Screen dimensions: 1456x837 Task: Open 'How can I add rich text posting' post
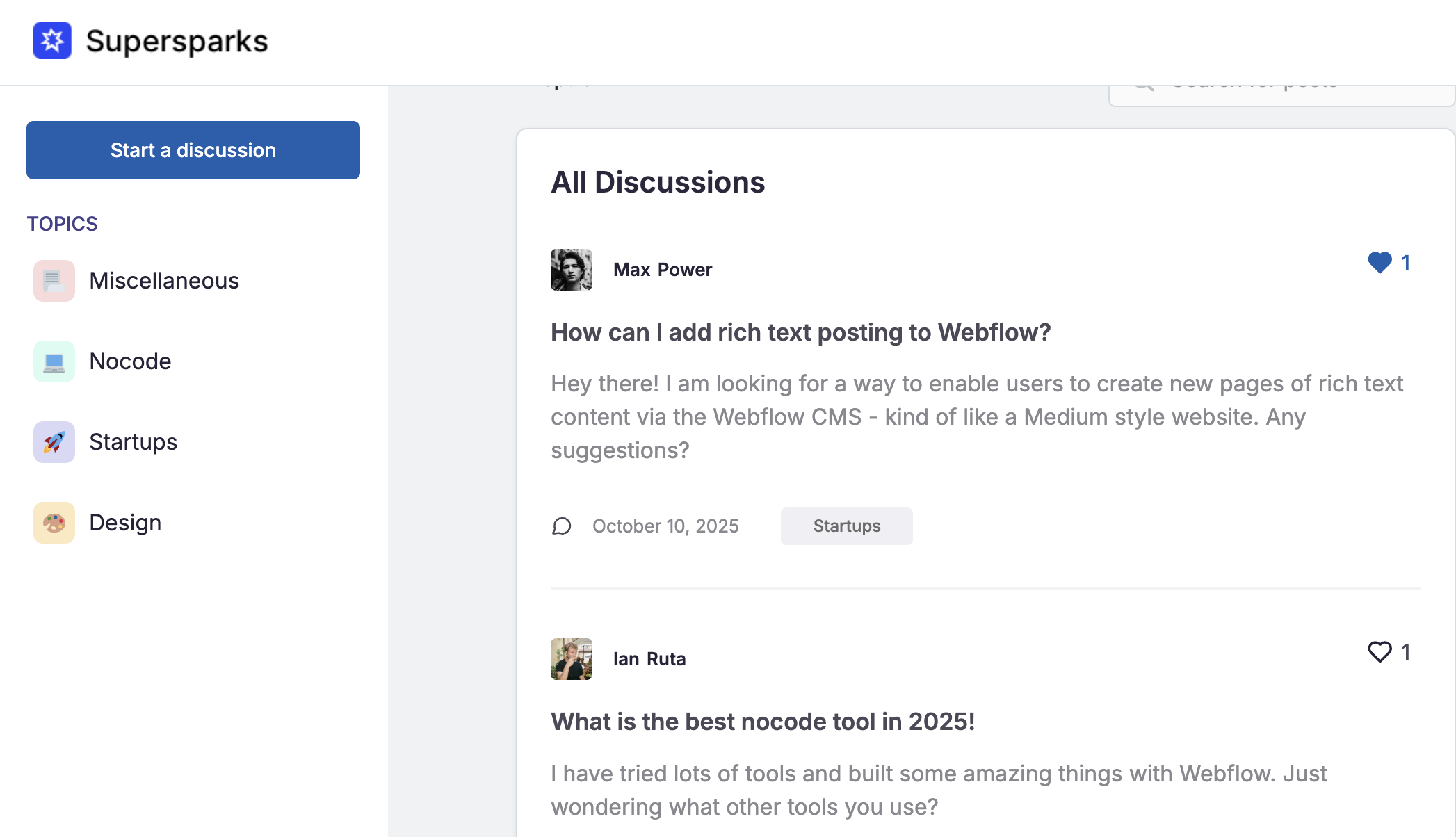point(800,332)
